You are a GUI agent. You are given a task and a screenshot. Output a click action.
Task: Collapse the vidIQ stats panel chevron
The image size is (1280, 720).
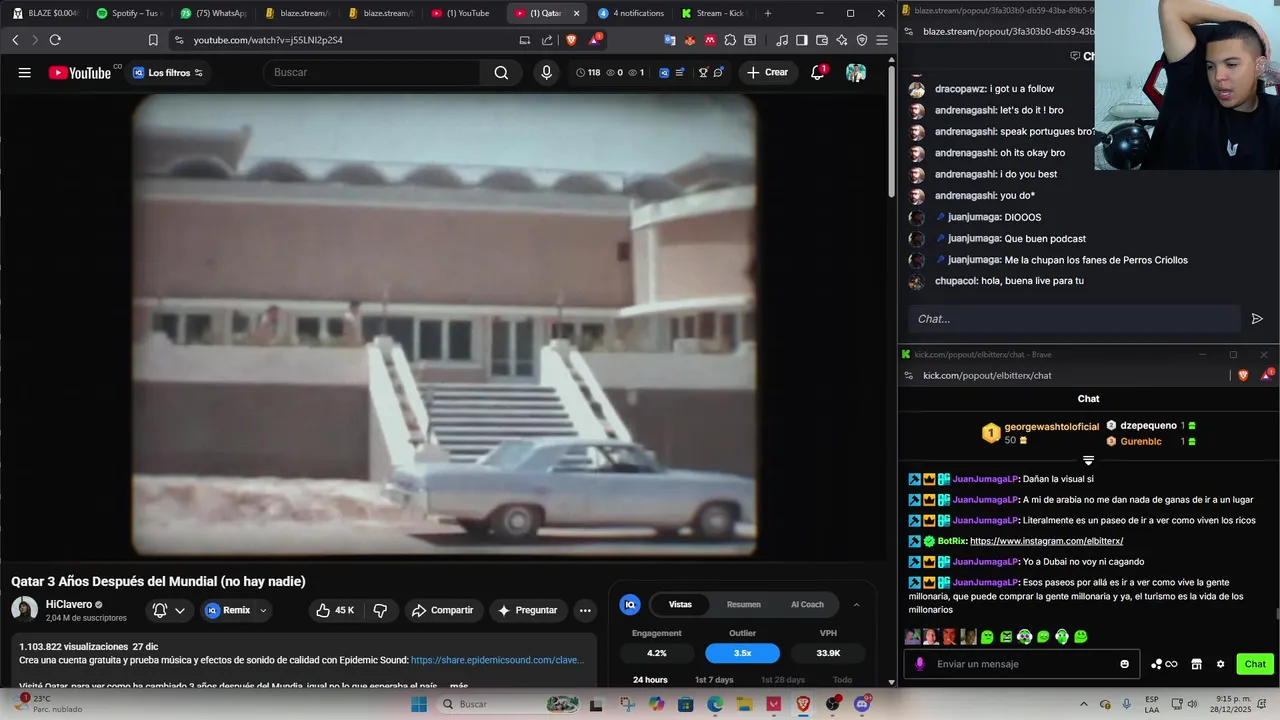pyautogui.click(x=856, y=604)
